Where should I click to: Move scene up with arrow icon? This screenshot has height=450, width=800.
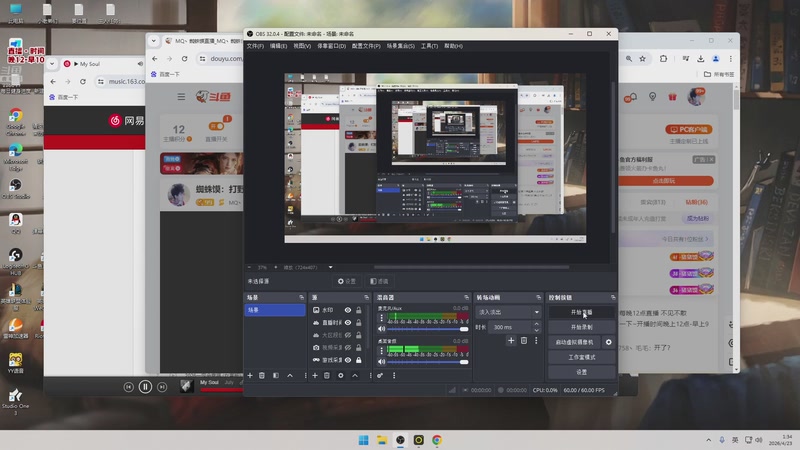(x=290, y=376)
